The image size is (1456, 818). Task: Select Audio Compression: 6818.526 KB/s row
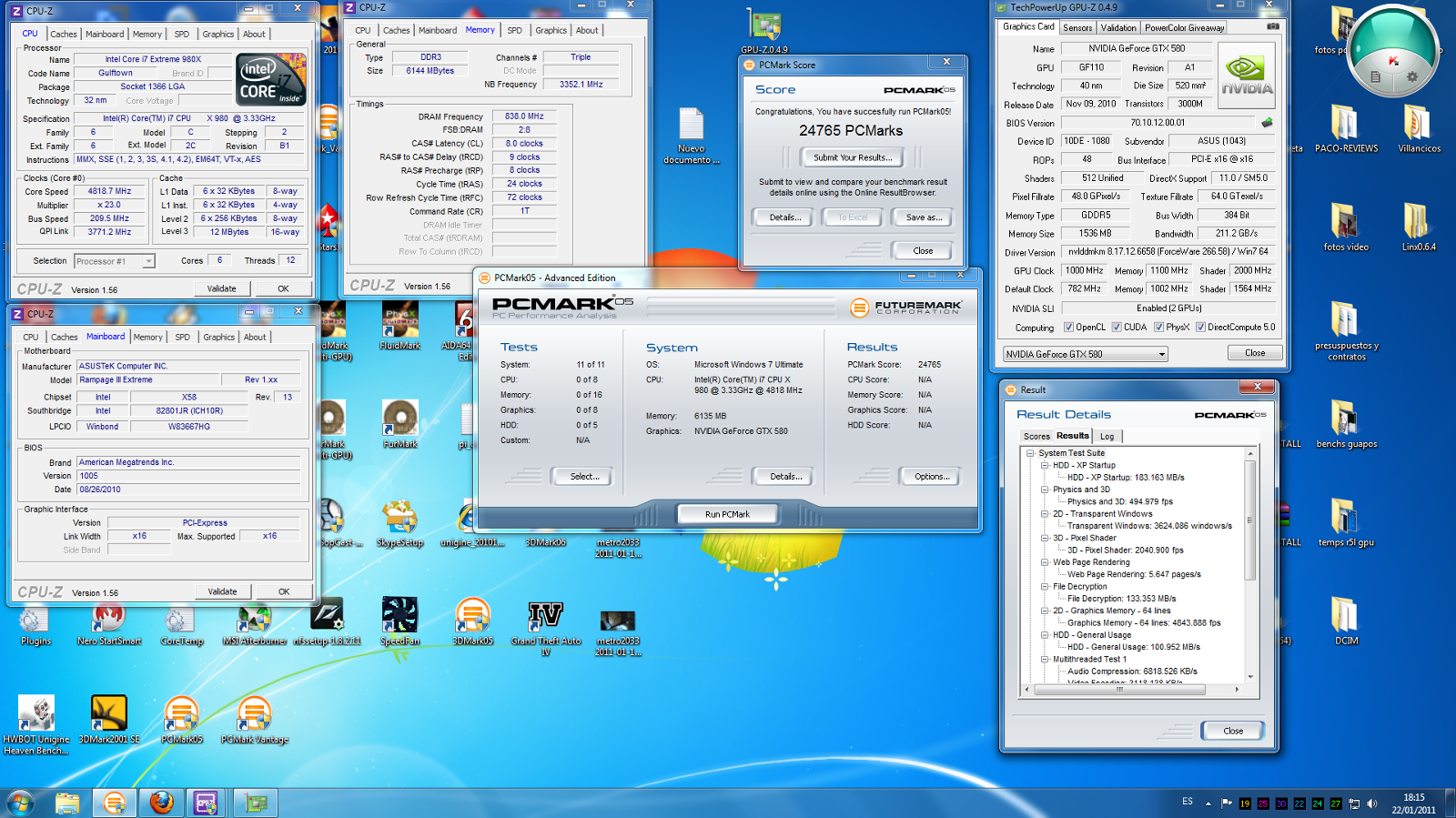pos(1132,672)
